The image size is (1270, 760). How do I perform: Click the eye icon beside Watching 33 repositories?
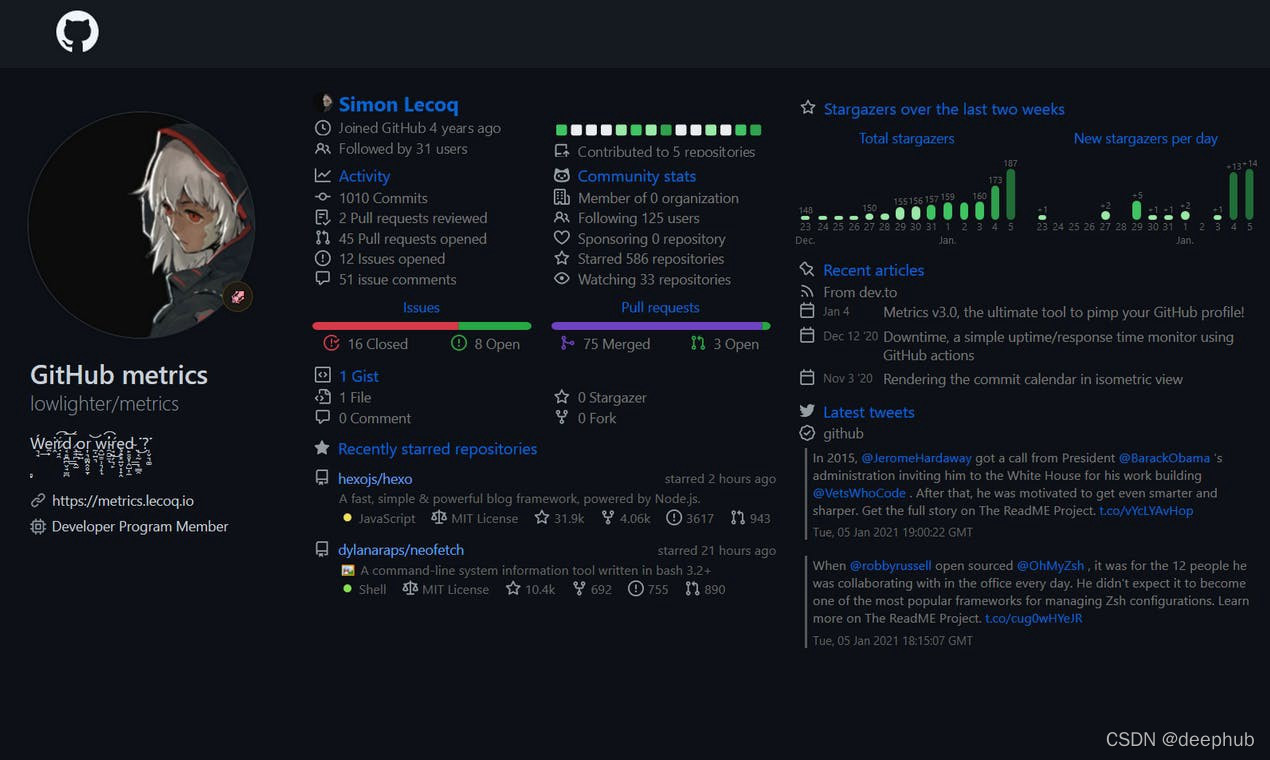tap(561, 279)
